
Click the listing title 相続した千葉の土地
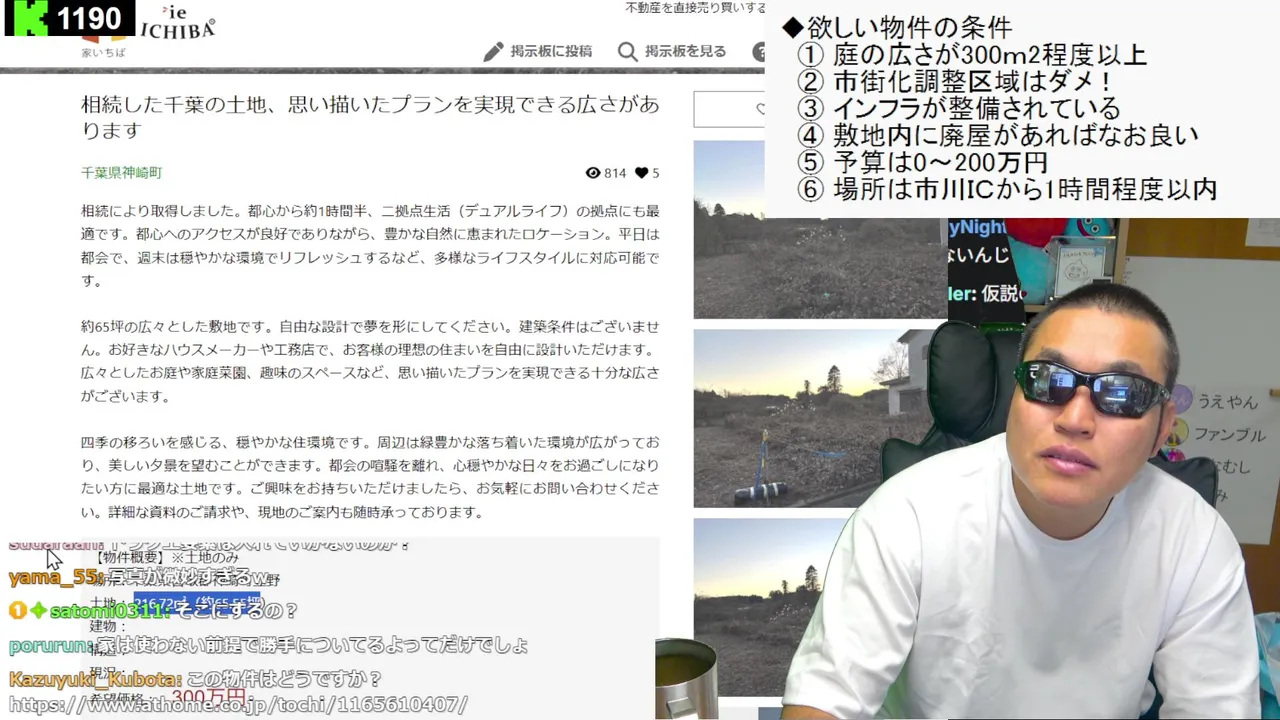tap(370, 117)
